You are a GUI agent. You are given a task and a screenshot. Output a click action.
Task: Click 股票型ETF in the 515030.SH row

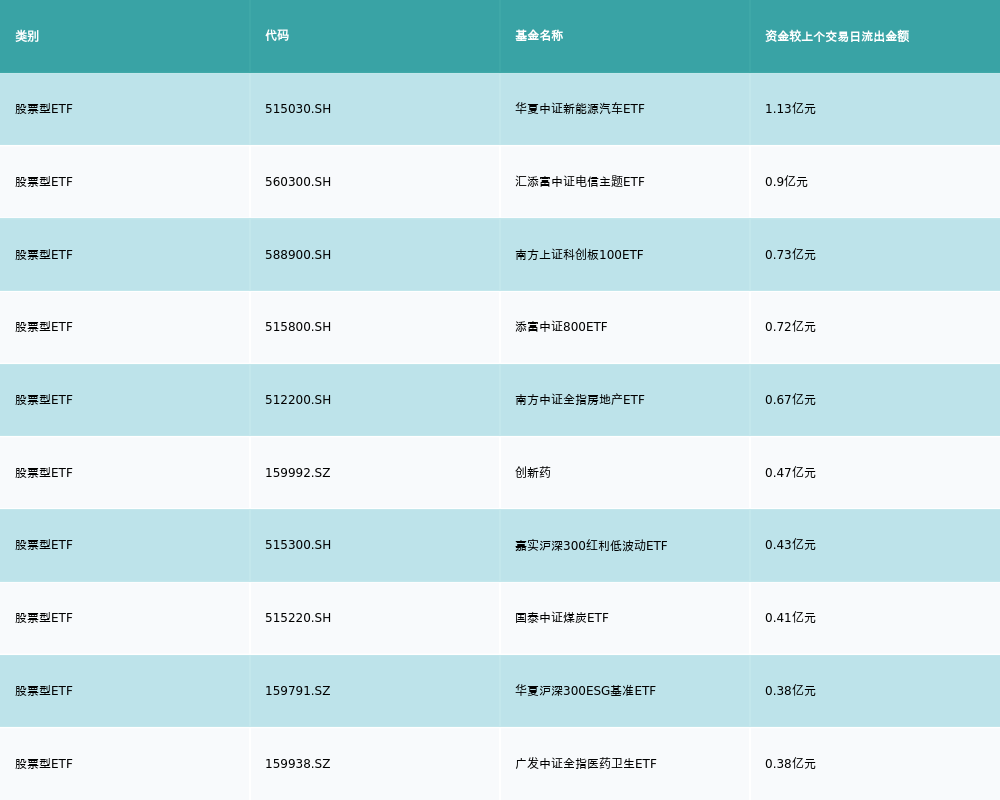click(44, 109)
